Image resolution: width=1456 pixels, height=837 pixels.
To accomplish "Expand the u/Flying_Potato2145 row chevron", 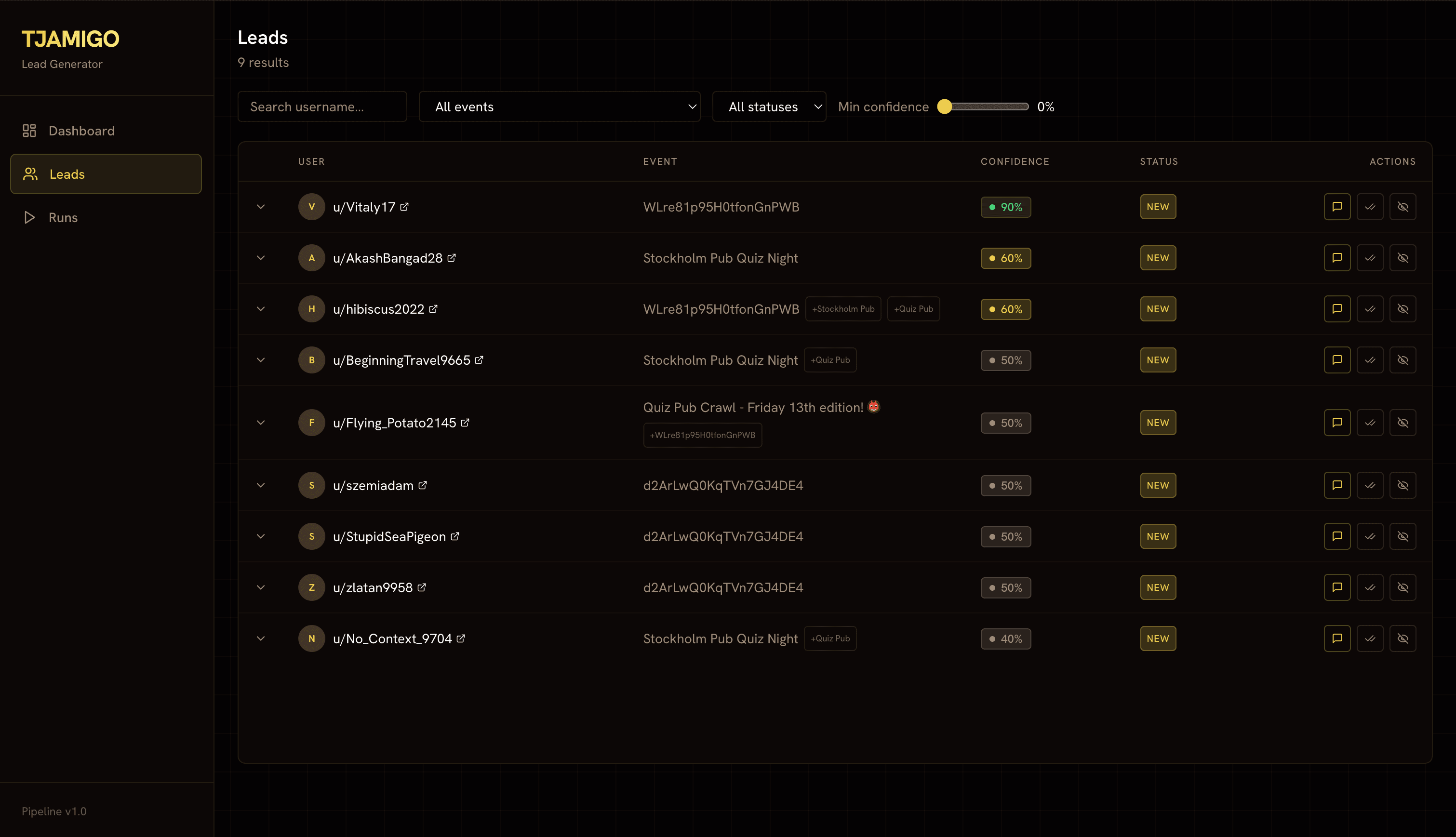I will [x=261, y=423].
